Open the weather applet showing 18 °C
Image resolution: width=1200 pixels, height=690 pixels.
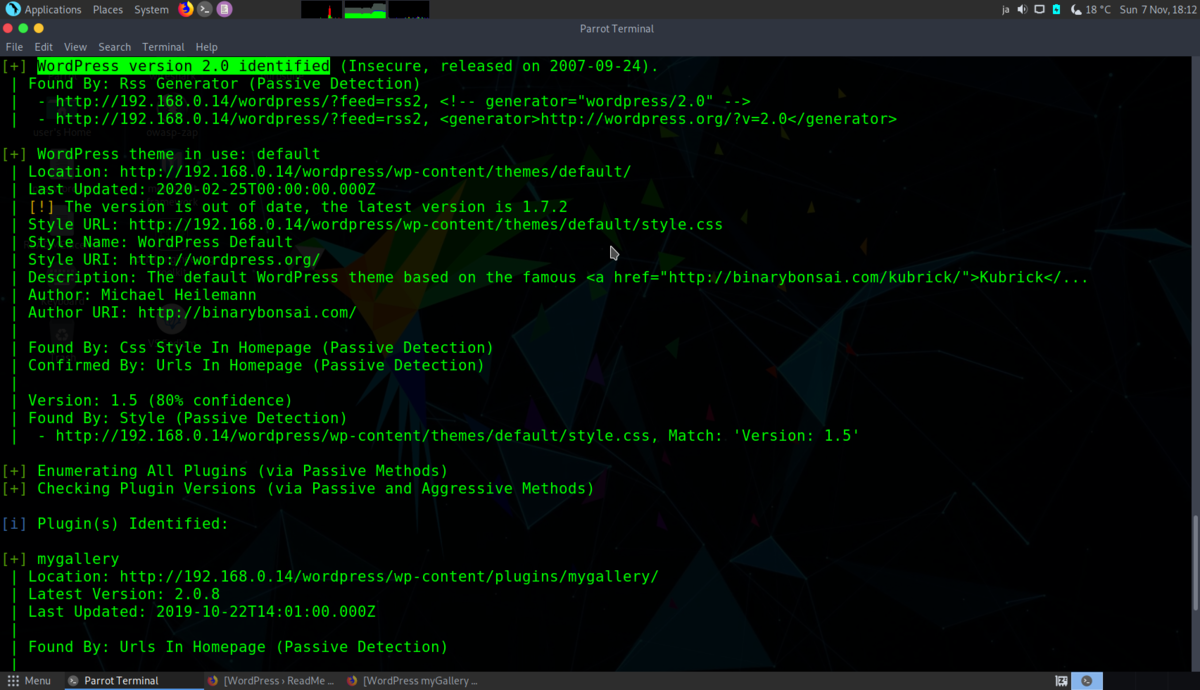coord(1090,10)
